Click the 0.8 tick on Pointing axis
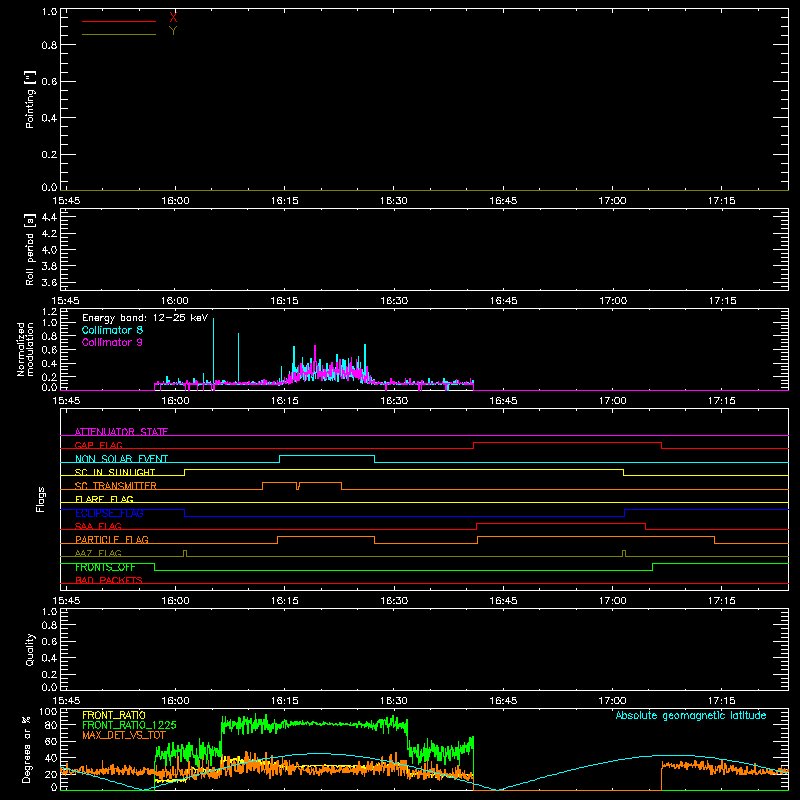Screen dimensions: 800x800 tap(49, 45)
